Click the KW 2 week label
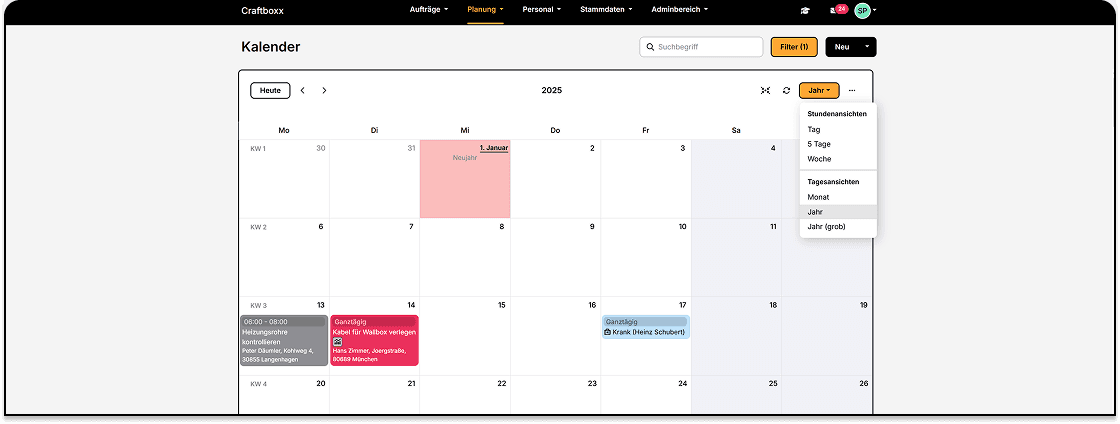This screenshot has width=1120, height=424. 258,227
